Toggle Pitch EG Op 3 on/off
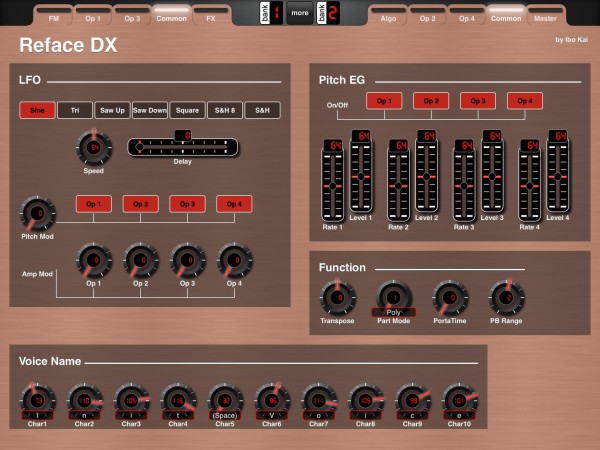 pos(478,101)
